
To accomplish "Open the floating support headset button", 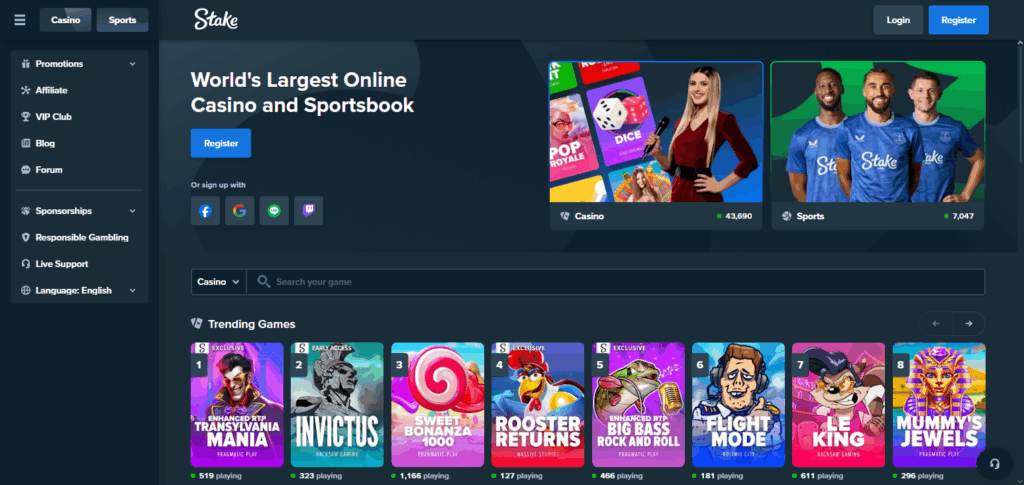I will 995,463.
